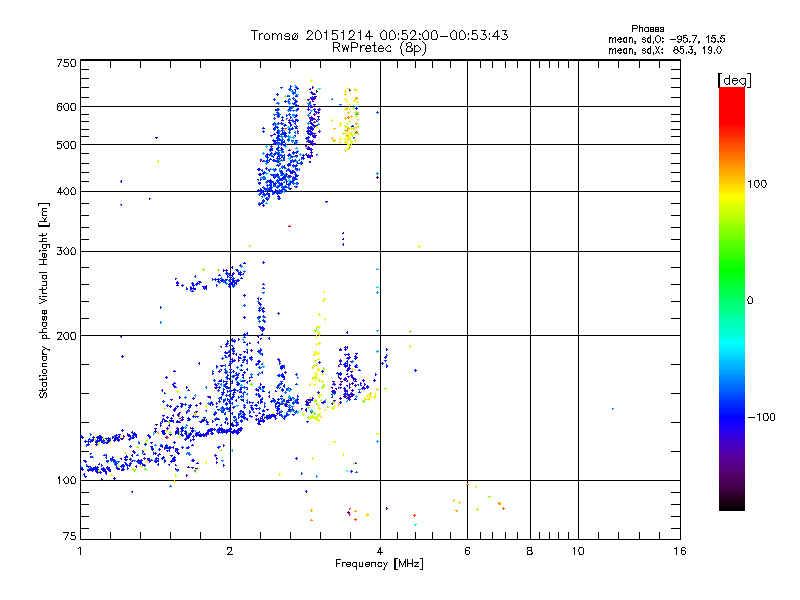Click the 'Frequency [MHz]' axis title
This screenshot has height=600, width=800.
379,564
